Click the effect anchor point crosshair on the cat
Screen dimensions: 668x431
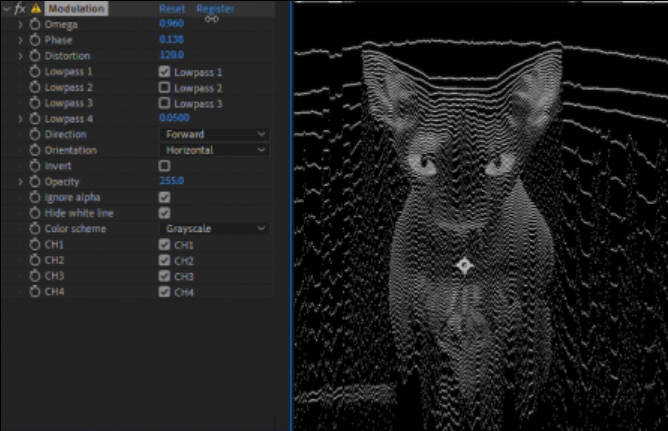tap(464, 265)
